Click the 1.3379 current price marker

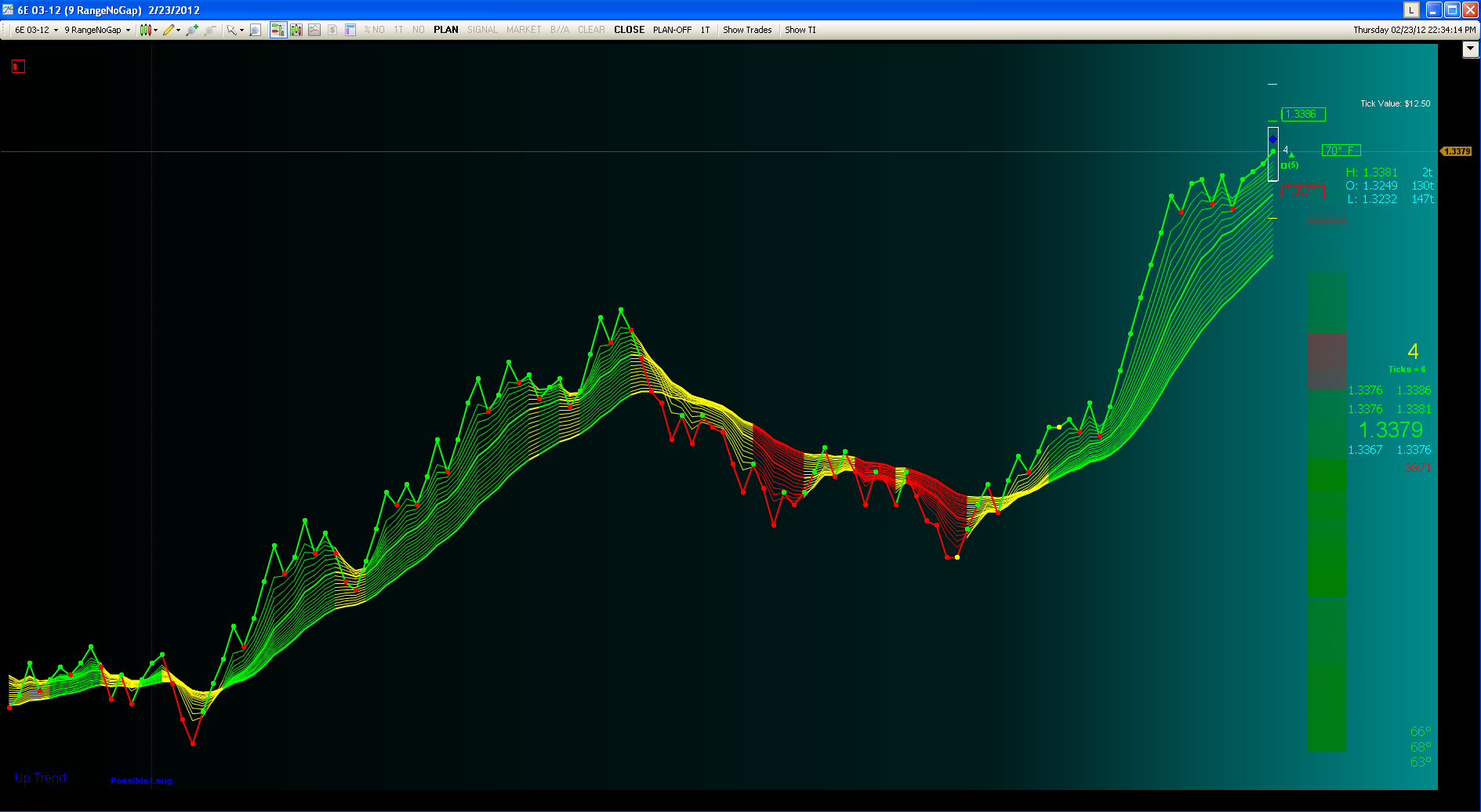(1457, 151)
